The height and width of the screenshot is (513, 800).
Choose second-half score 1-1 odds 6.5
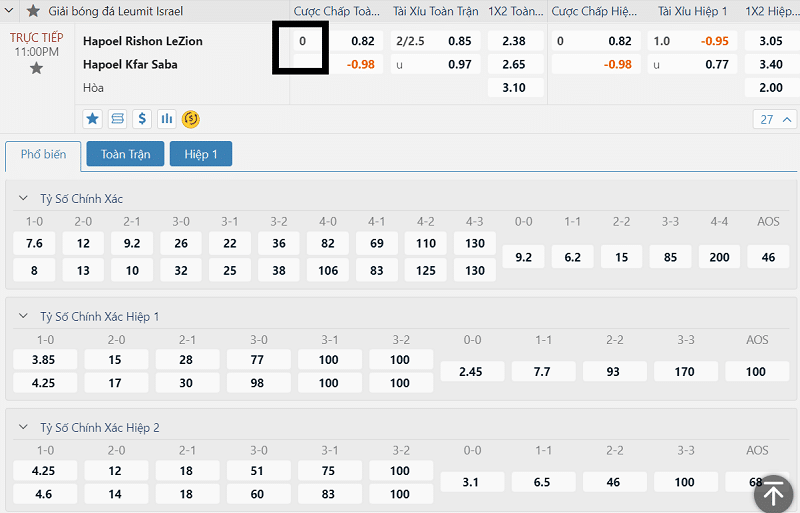[x=543, y=482]
